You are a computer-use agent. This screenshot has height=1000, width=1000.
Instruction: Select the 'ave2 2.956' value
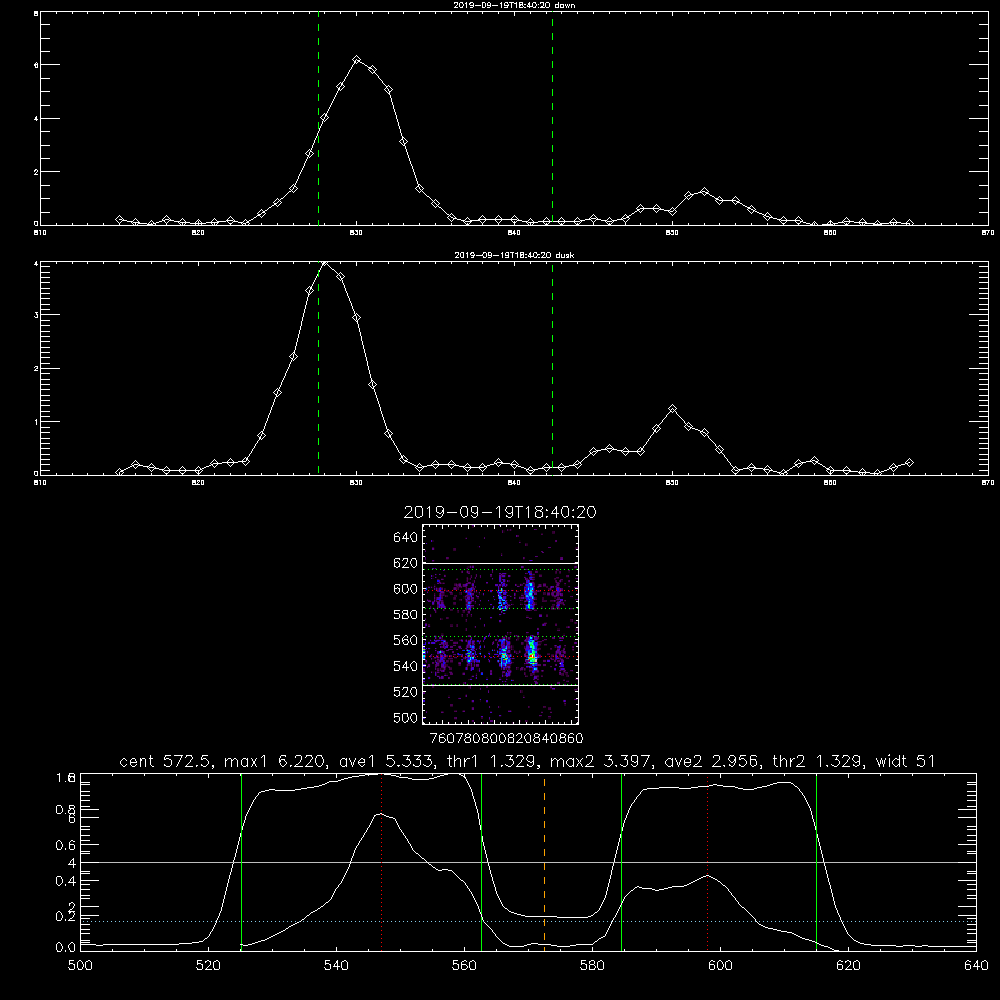coord(712,761)
